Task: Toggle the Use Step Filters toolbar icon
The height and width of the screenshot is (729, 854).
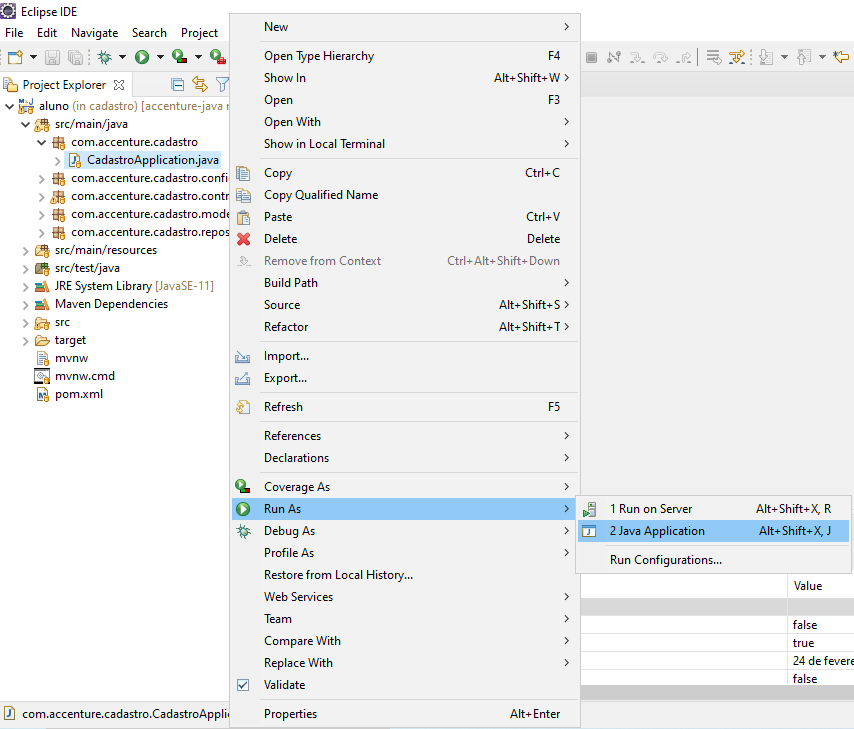Action: tap(737, 57)
